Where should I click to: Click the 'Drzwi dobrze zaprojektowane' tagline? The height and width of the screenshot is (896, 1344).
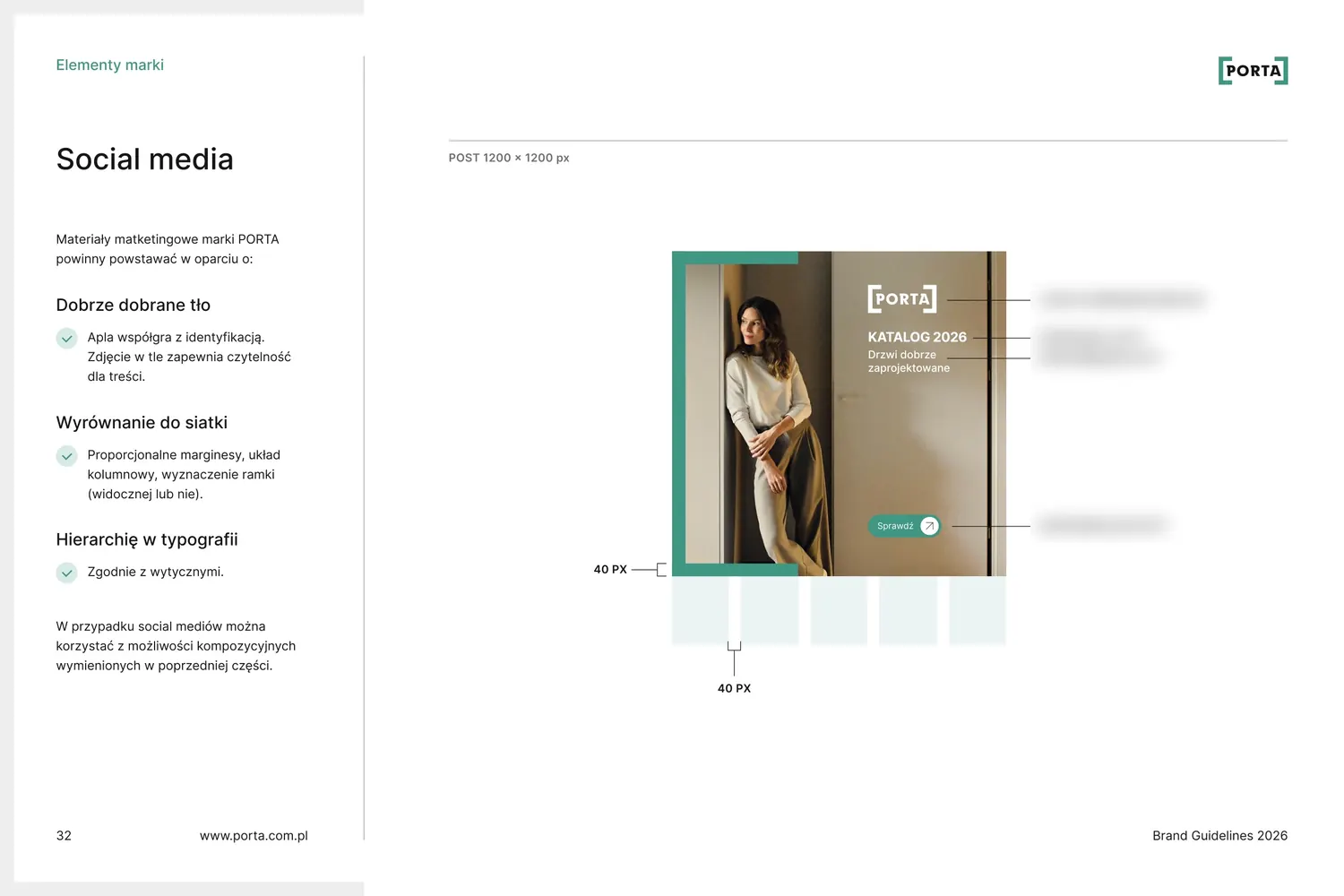[909, 361]
